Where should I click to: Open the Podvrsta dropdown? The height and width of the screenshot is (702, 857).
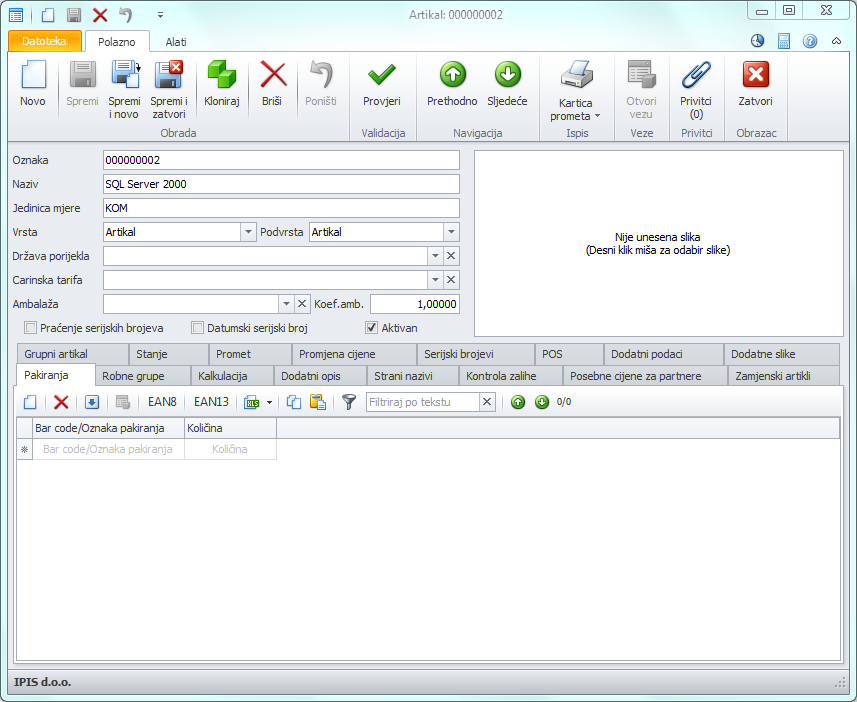(451, 232)
